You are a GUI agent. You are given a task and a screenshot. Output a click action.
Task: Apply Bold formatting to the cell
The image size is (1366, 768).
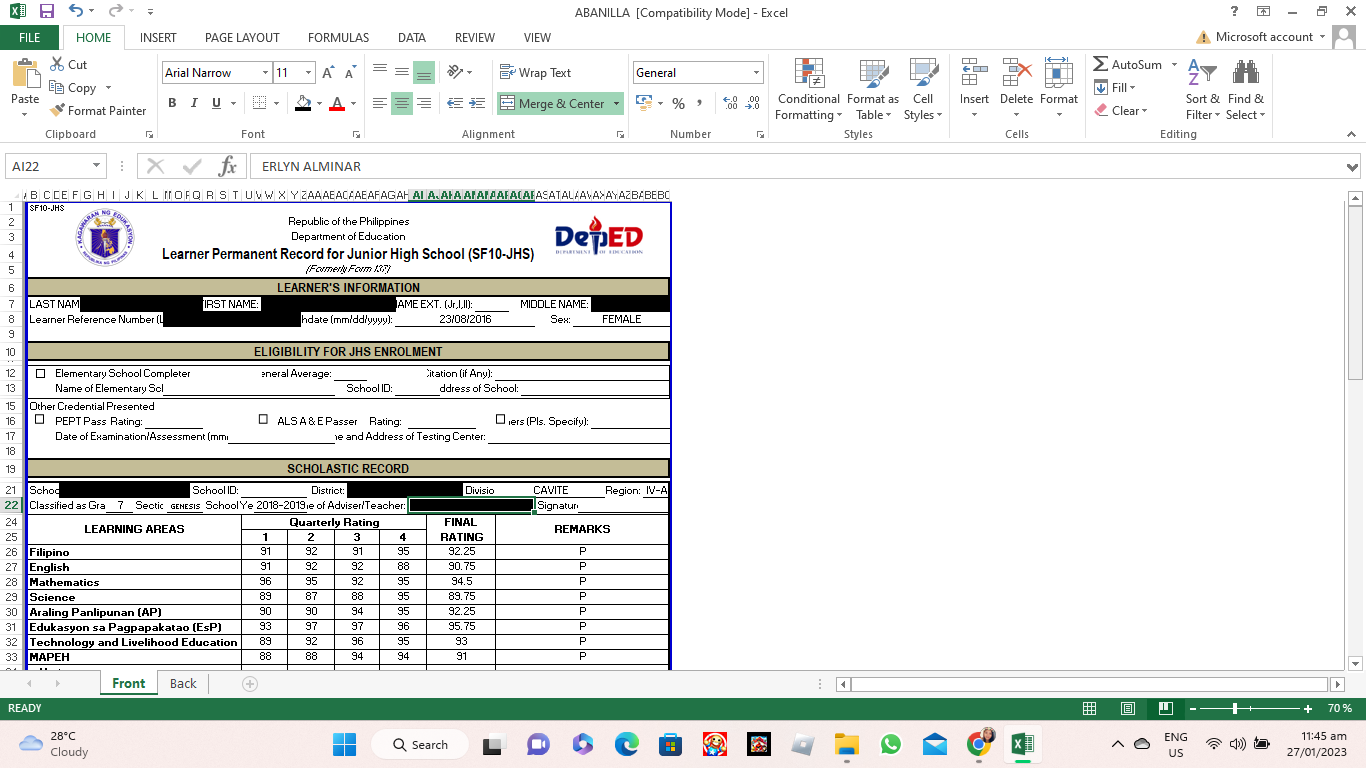172,103
